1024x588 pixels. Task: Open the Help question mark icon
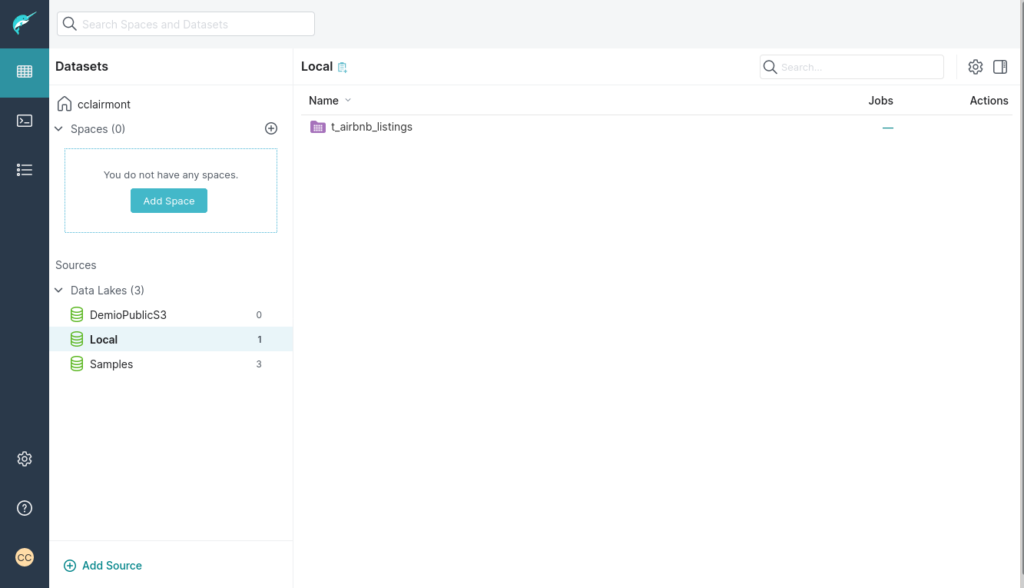[24, 508]
